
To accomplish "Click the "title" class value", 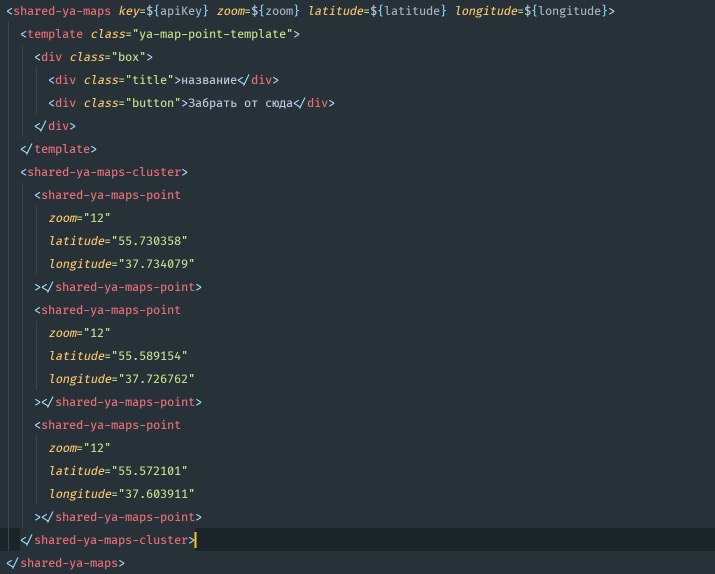I will [x=150, y=80].
